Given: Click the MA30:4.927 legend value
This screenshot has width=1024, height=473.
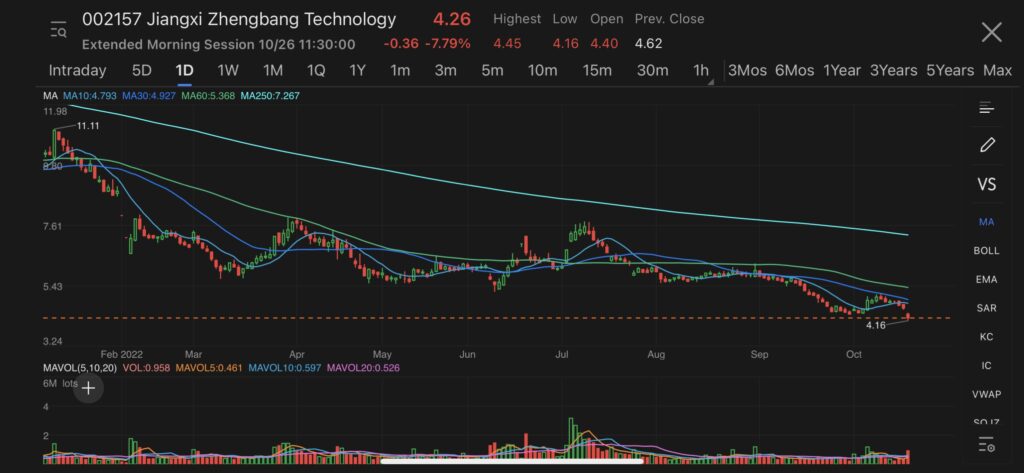Looking at the screenshot, I should (149, 96).
